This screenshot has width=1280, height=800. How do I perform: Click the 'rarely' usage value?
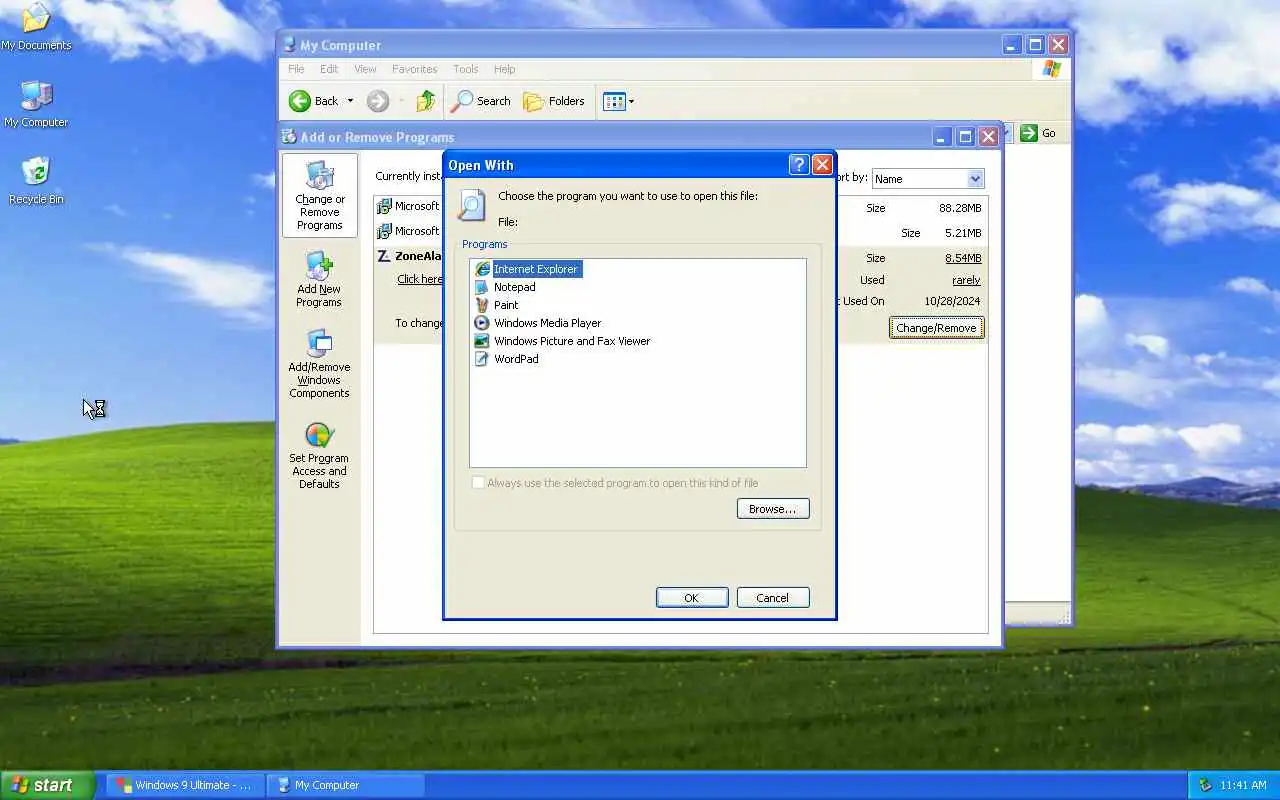(x=966, y=280)
